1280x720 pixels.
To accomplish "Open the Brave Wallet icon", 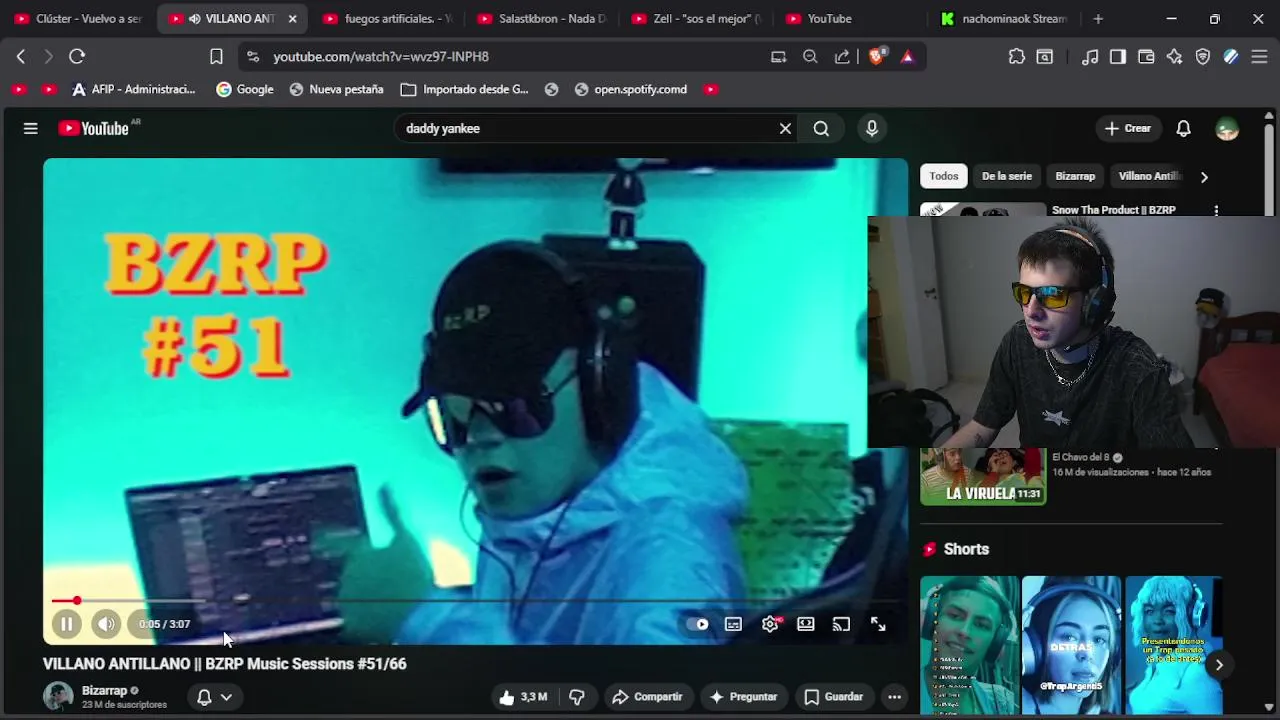I will point(1146,57).
